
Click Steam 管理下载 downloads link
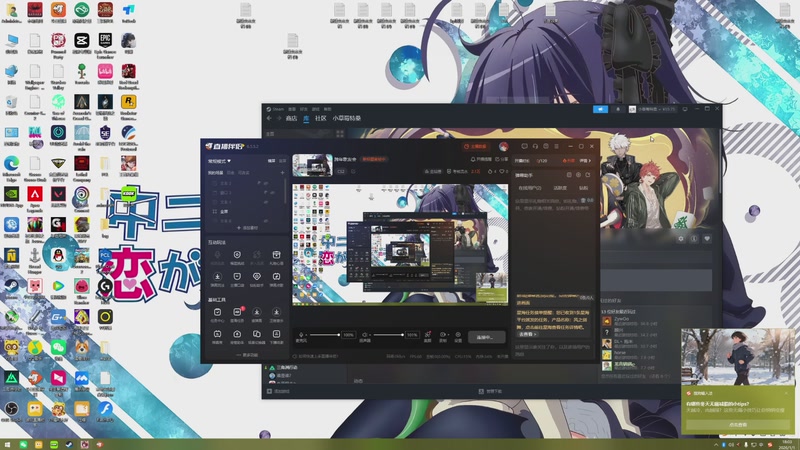(490, 391)
